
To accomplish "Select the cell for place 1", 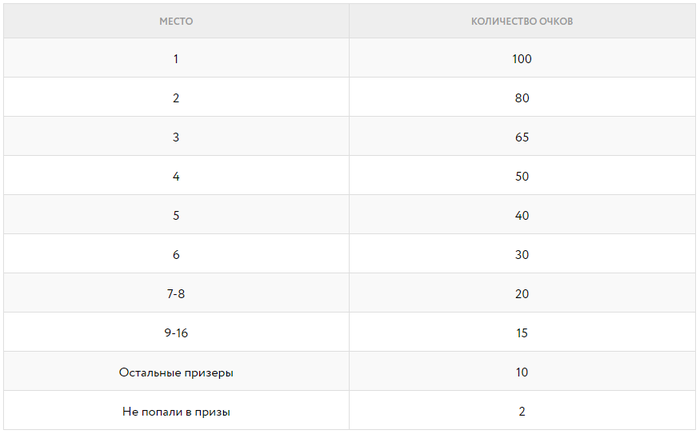I will coord(176,59).
